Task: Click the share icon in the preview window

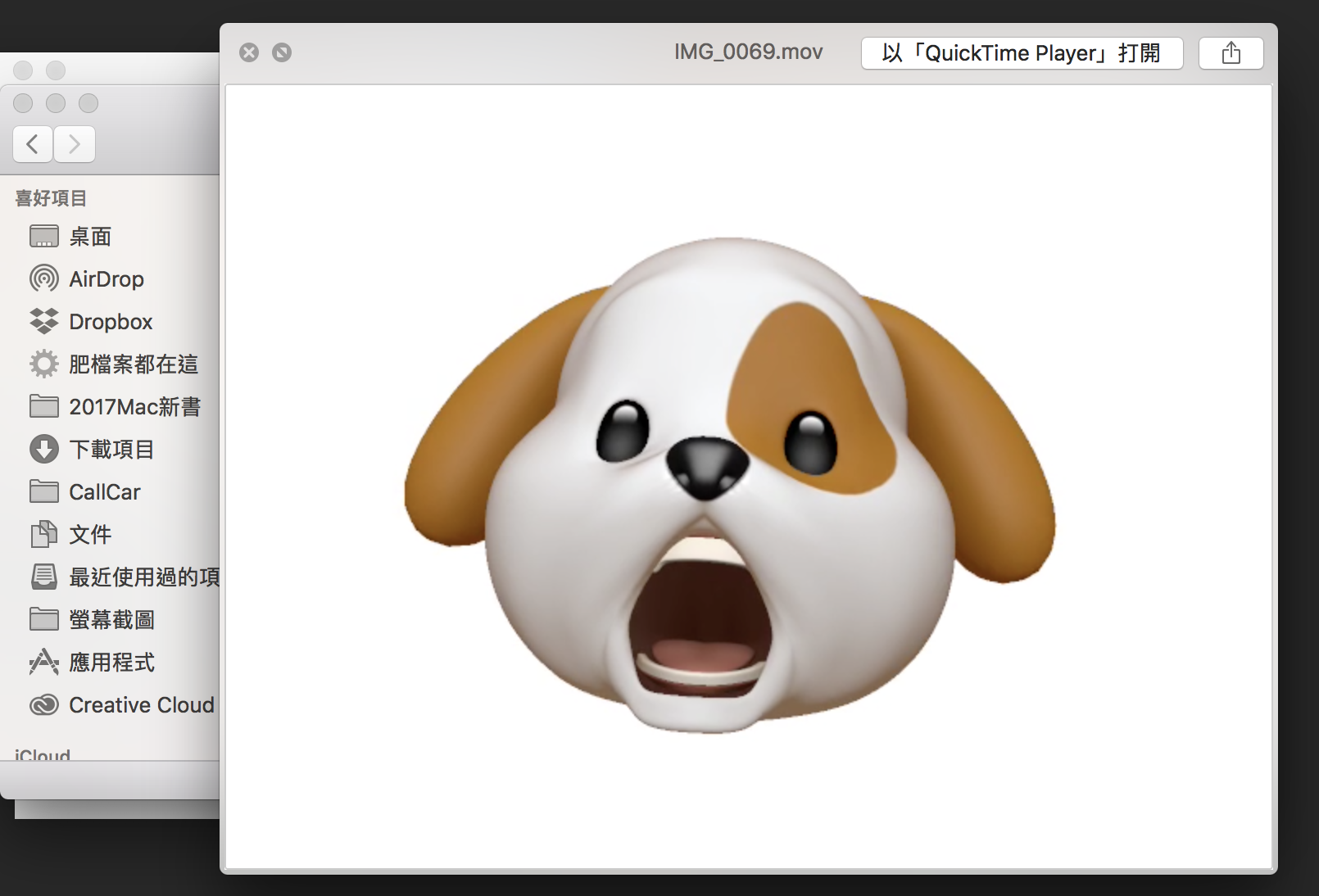Action: coord(1231,53)
